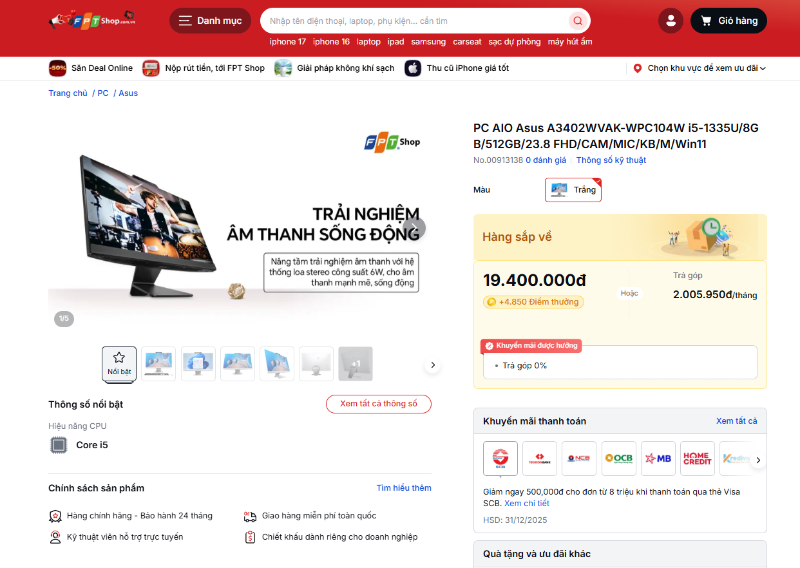Click the Hàng chính hãng warranty icon
Image resolution: width=800 pixels, height=568 pixels.
click(x=55, y=516)
